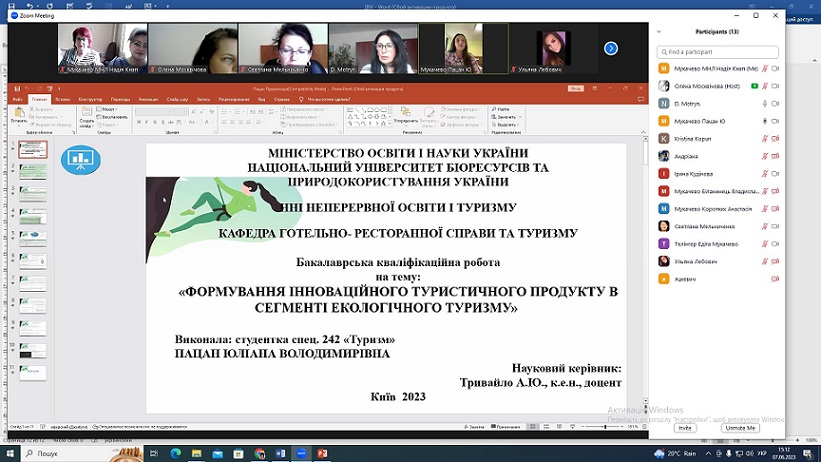
Task: Collapse the Participants panel chevron
Action: pyautogui.click(x=659, y=32)
